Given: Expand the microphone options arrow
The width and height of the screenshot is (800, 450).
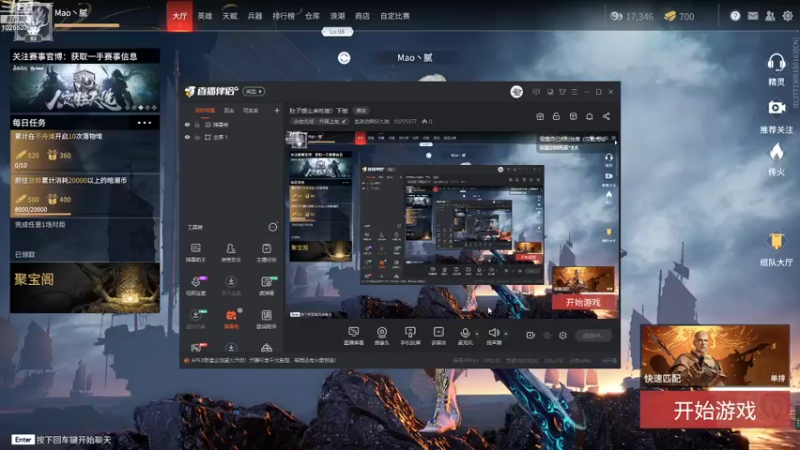Looking at the screenshot, I should (x=477, y=334).
